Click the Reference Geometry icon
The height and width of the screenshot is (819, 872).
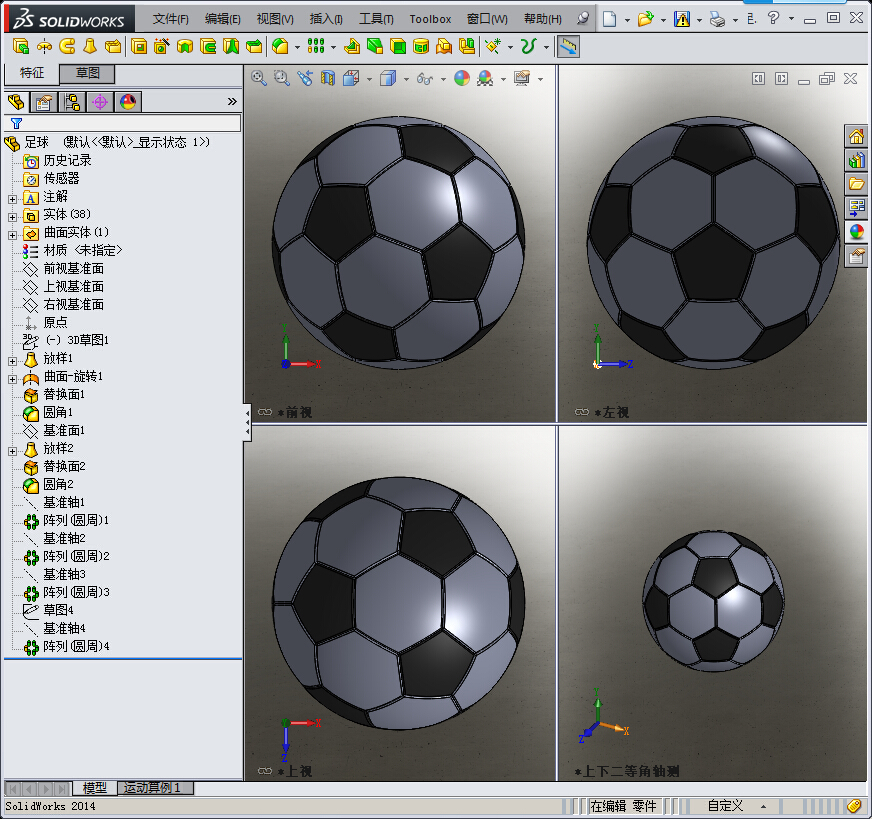(493, 47)
